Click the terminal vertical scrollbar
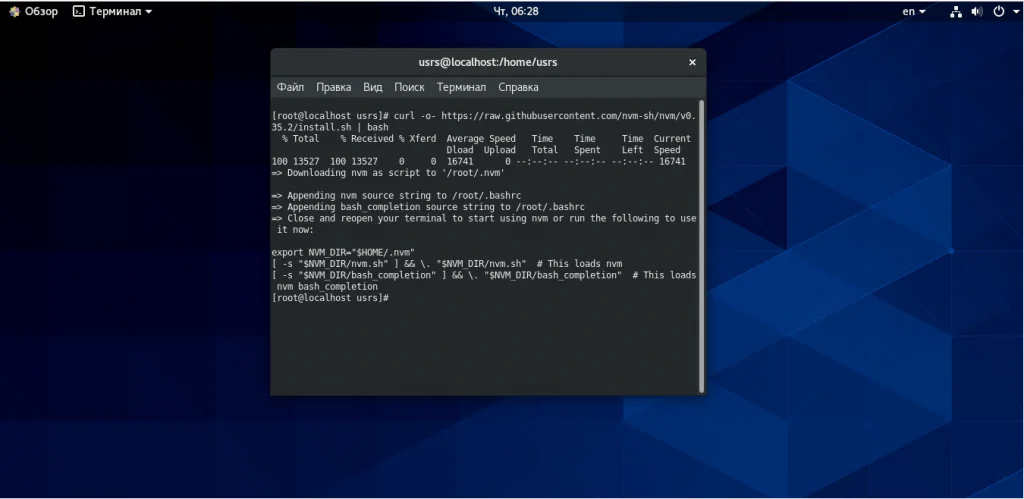1024x499 pixels. point(701,246)
